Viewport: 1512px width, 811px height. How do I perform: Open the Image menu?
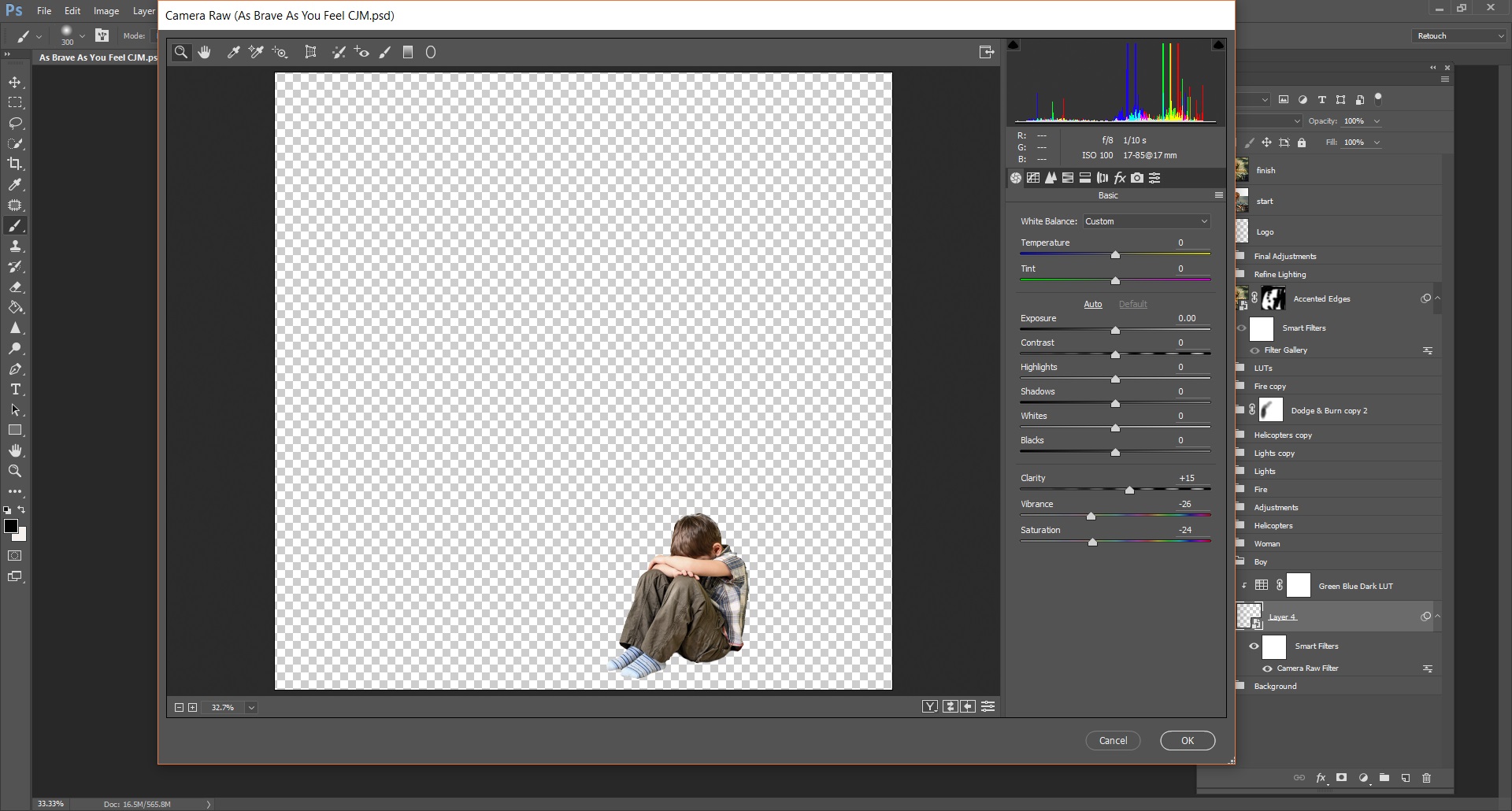click(x=106, y=11)
